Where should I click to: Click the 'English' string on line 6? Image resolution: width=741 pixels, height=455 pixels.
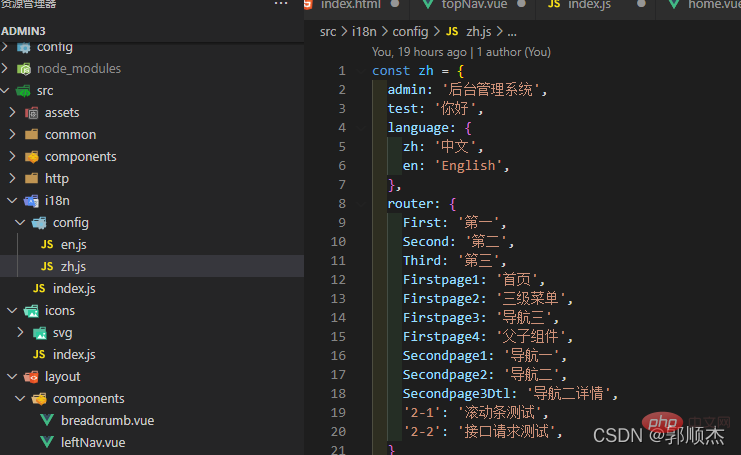click(x=468, y=166)
